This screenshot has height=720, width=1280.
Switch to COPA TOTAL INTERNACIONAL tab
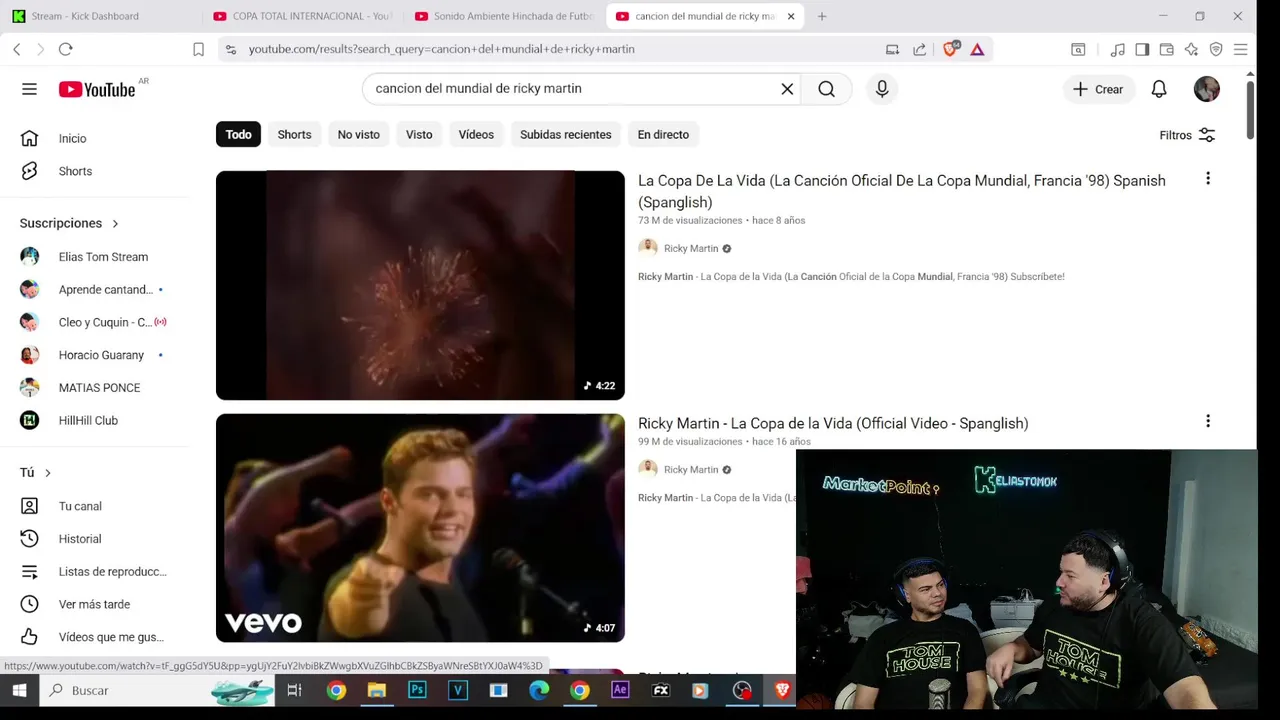pos(303,16)
